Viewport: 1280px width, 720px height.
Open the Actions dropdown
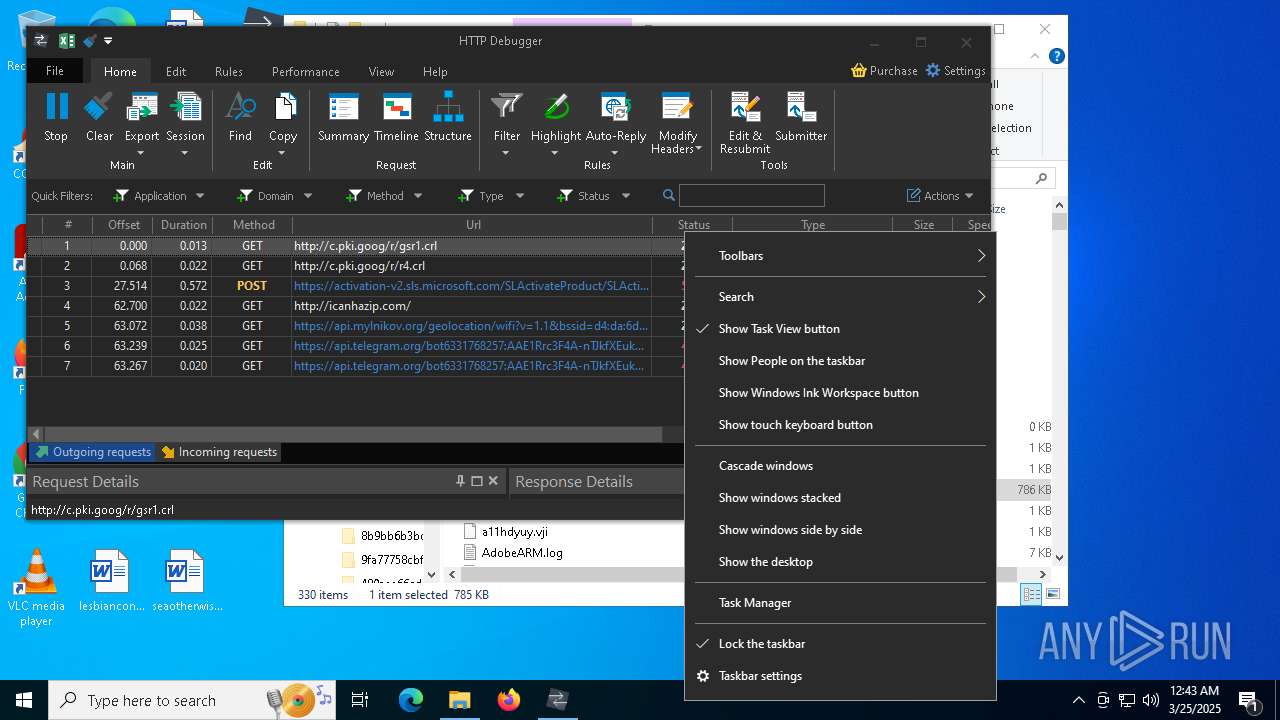pyautogui.click(x=940, y=196)
